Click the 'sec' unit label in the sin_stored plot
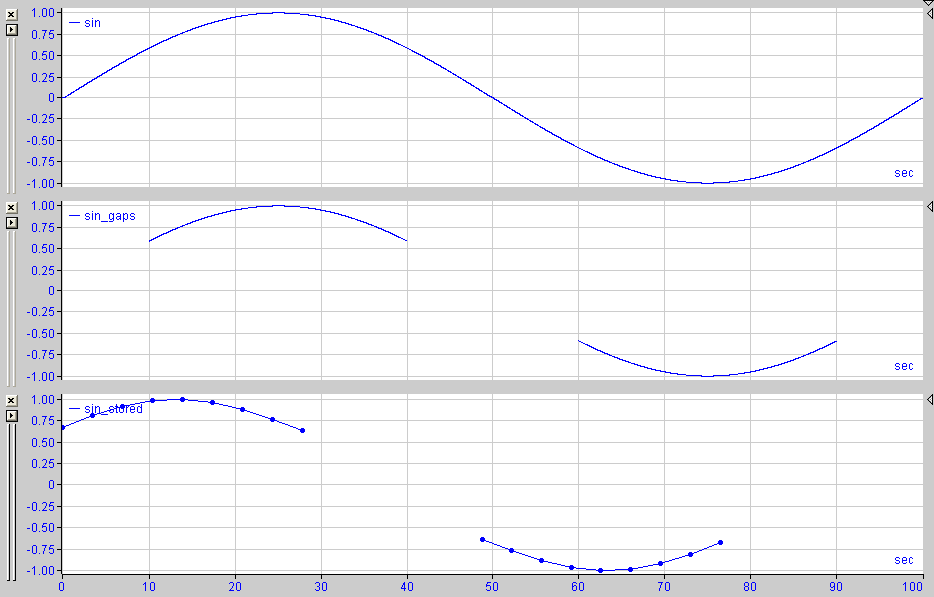This screenshot has height=597, width=934. [x=904, y=559]
